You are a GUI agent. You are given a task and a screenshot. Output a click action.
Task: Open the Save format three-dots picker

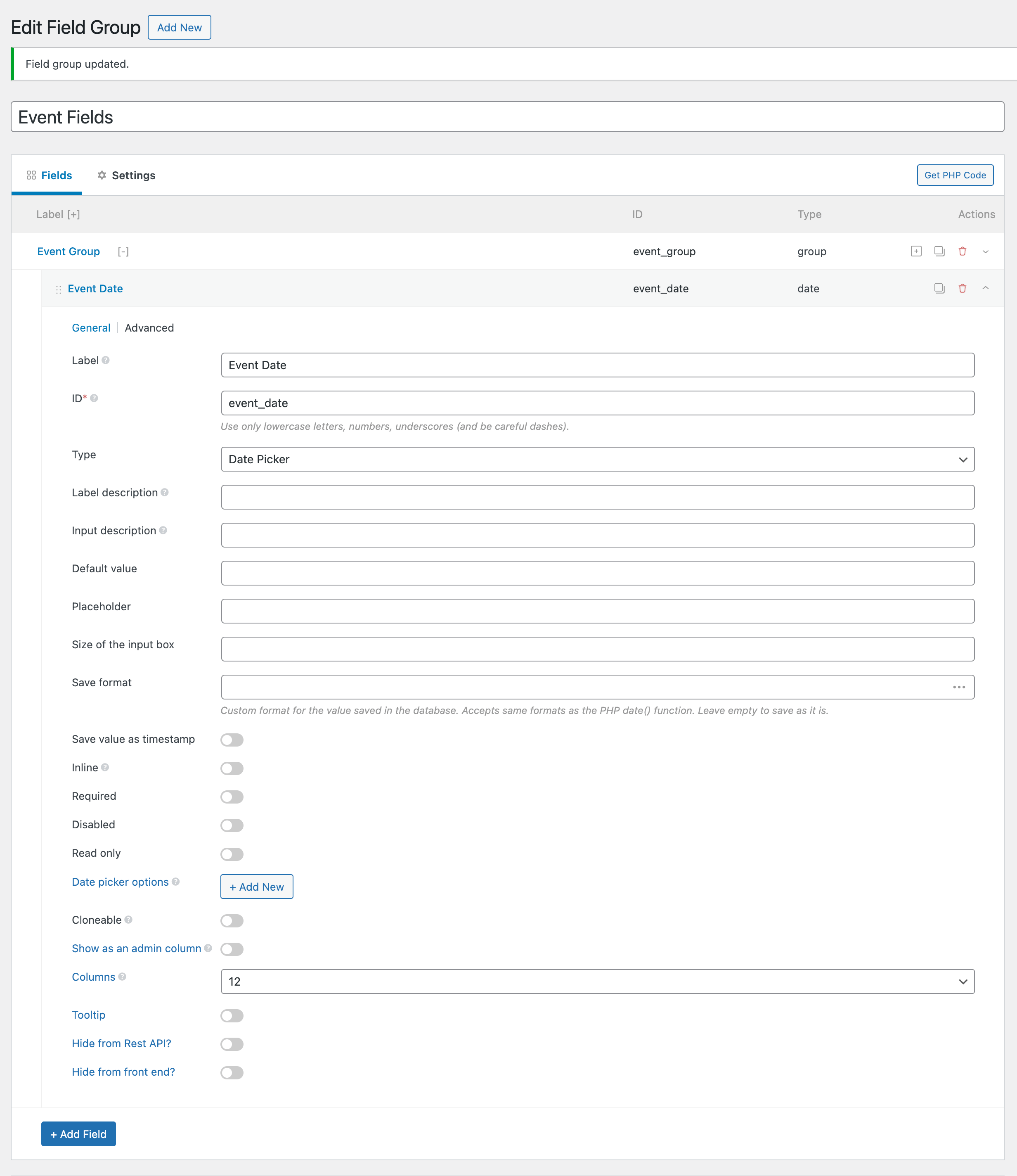[958, 687]
